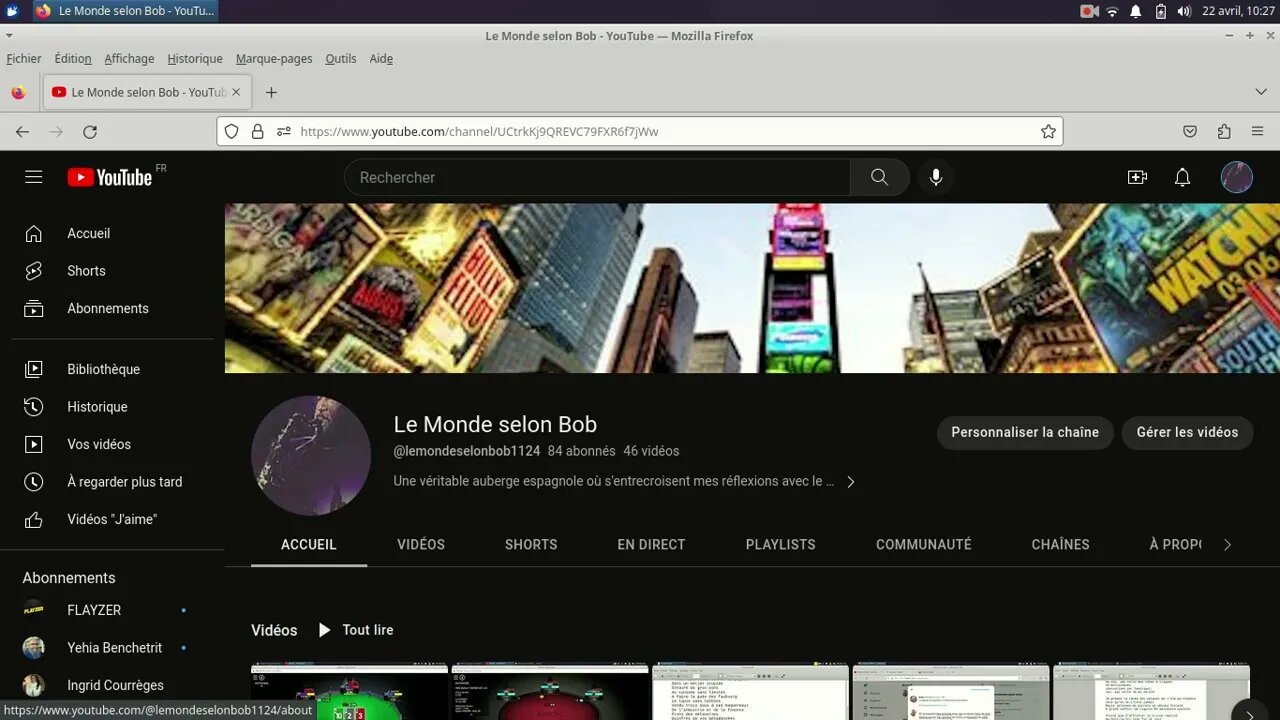Viewport: 1280px width, 720px height.
Task: Open Shorts in the sidebar
Action: (112, 271)
